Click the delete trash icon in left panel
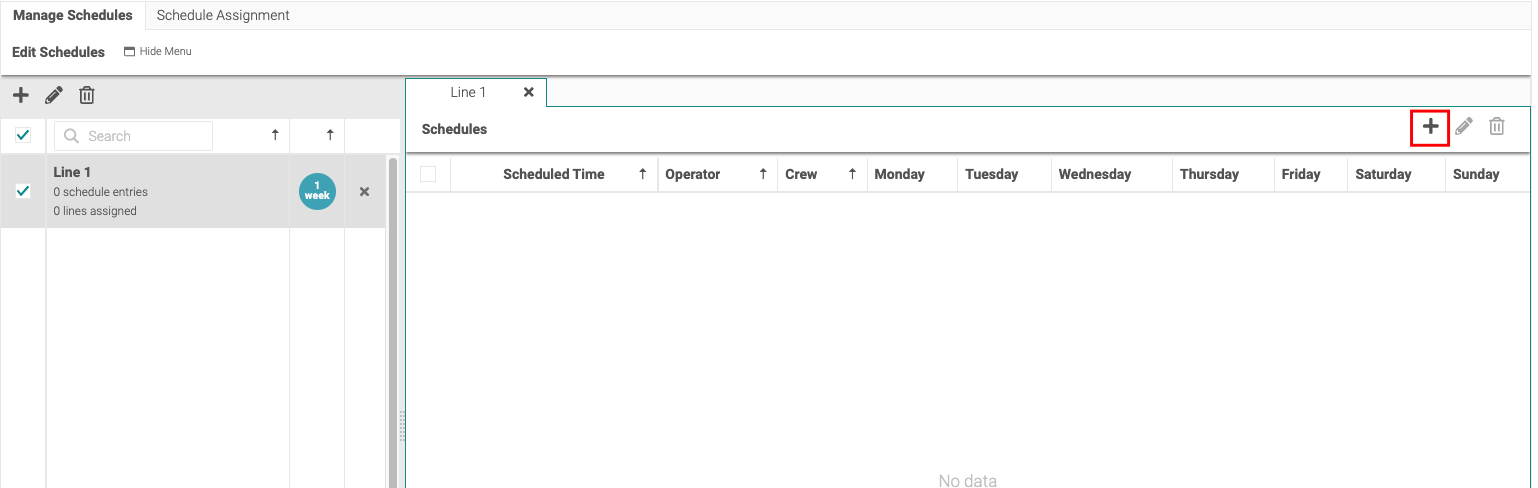Screen dimensions: 1538x488 (x=87, y=96)
